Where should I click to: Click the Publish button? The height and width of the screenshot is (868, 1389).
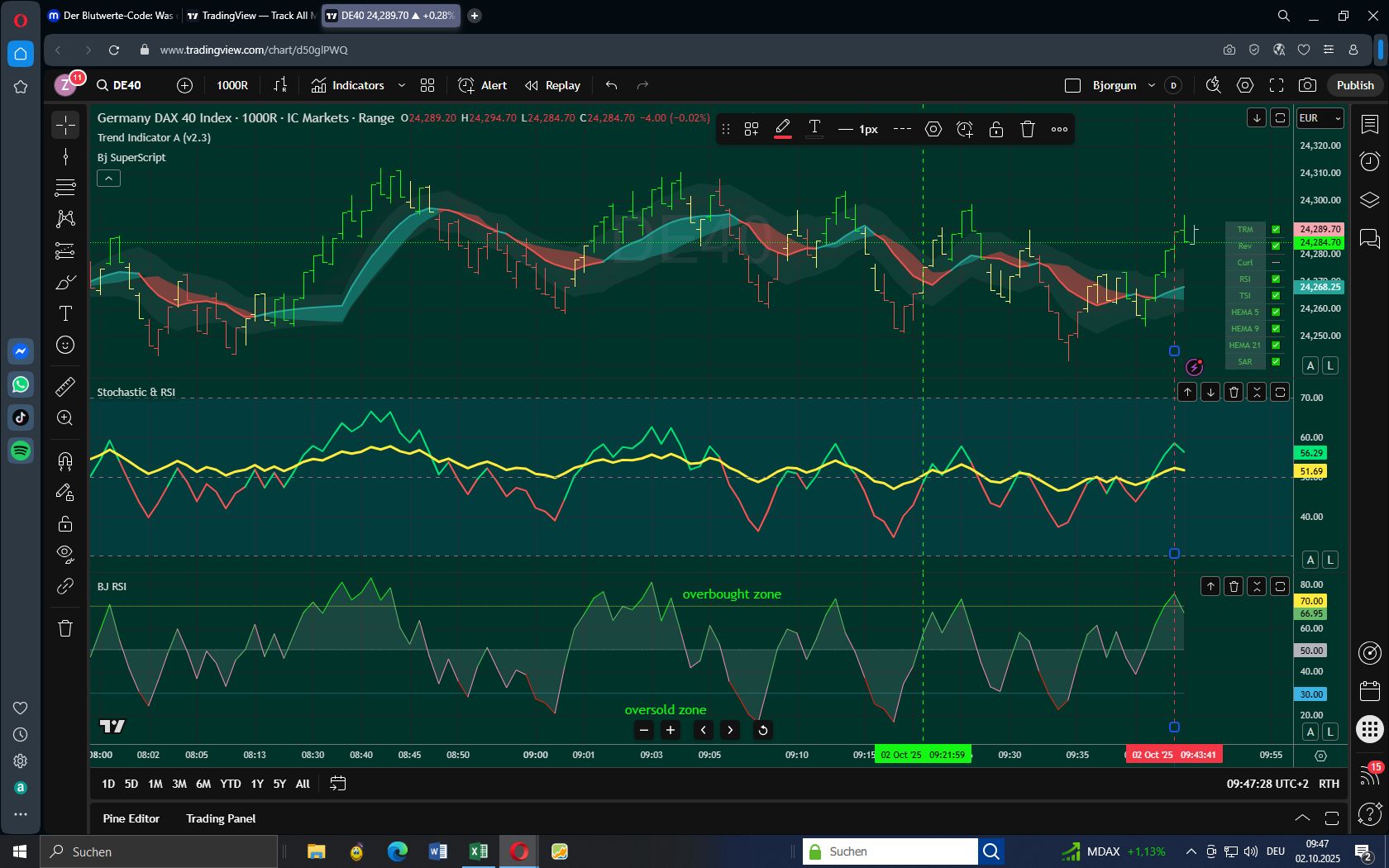coord(1354,85)
